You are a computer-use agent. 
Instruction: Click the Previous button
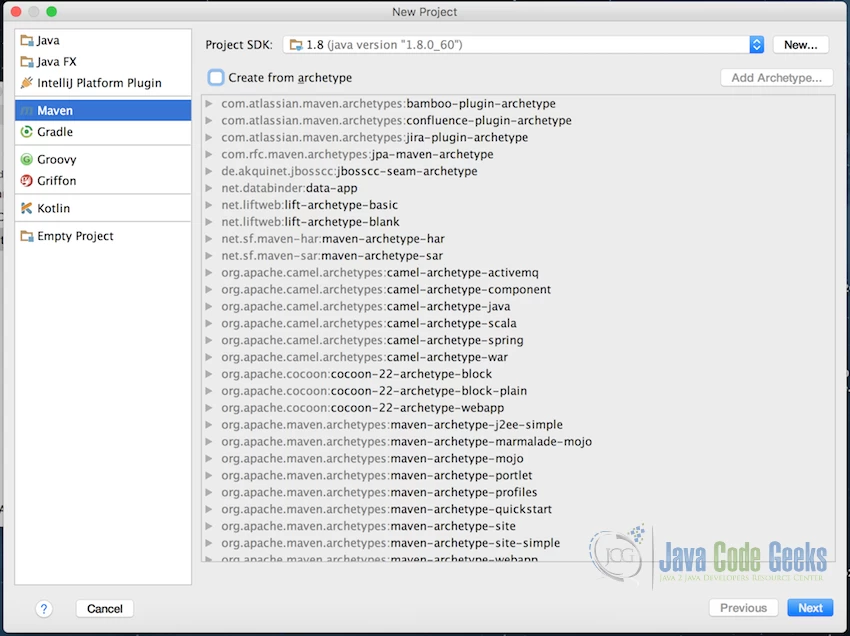[743, 608]
